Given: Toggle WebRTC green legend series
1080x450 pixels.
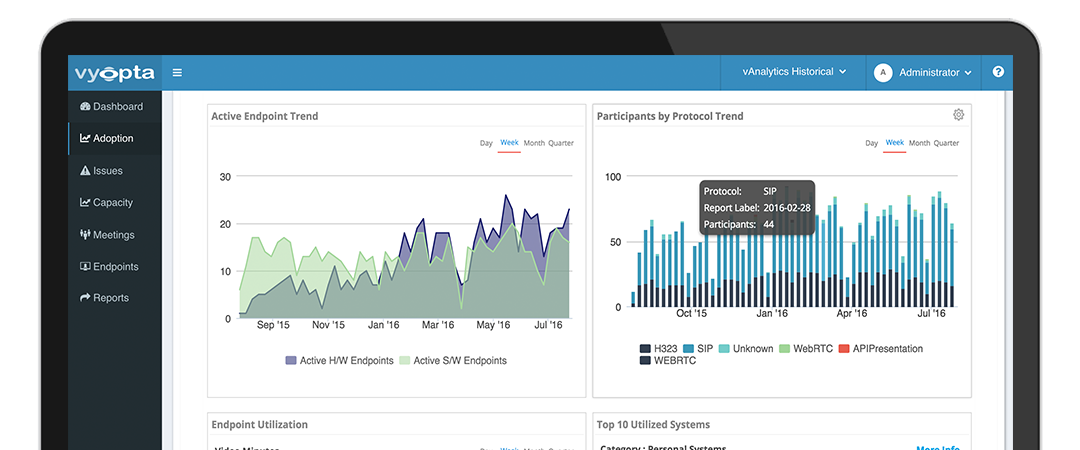Looking at the screenshot, I should point(804,349).
